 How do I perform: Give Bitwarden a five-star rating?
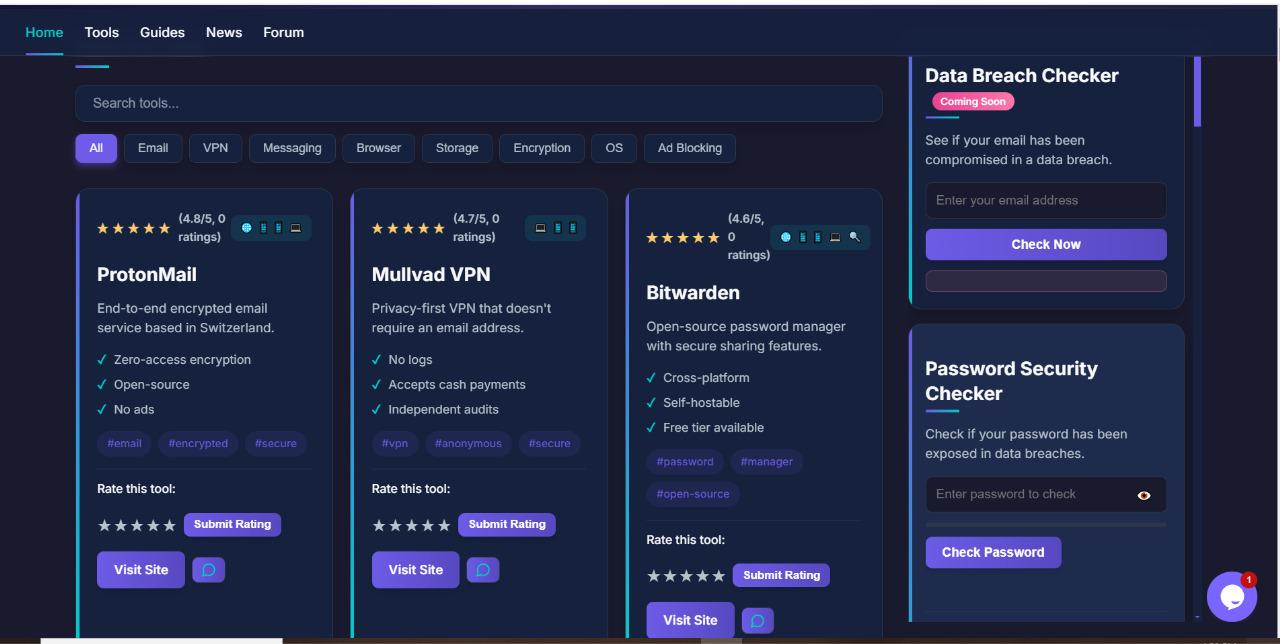pyautogui.click(x=719, y=576)
